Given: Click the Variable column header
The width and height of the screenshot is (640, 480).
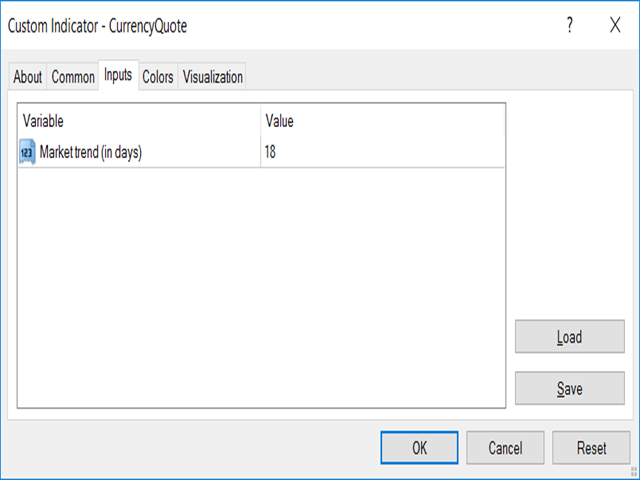Looking at the screenshot, I should pos(139,121).
